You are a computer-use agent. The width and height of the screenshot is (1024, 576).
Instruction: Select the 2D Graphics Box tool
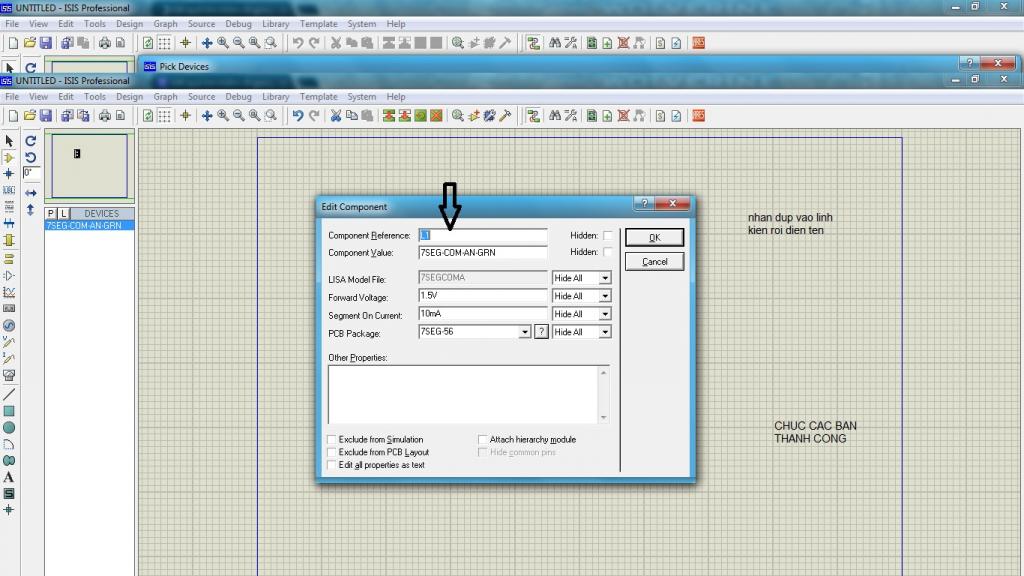click(x=8, y=411)
